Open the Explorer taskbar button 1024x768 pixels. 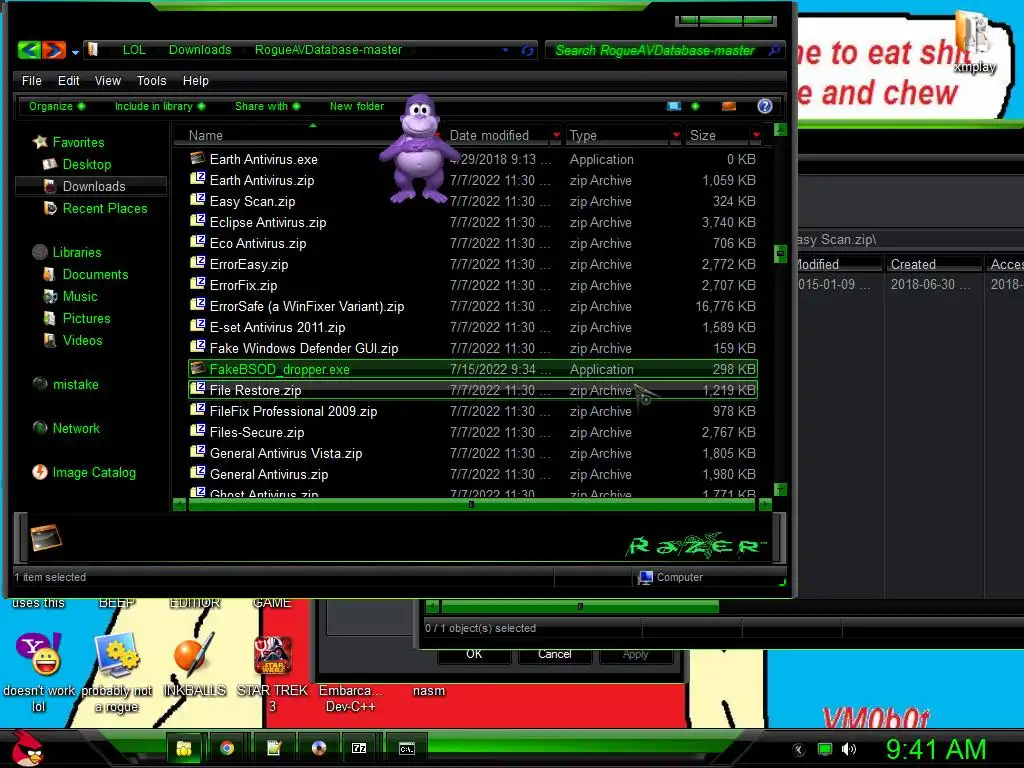[x=184, y=748]
